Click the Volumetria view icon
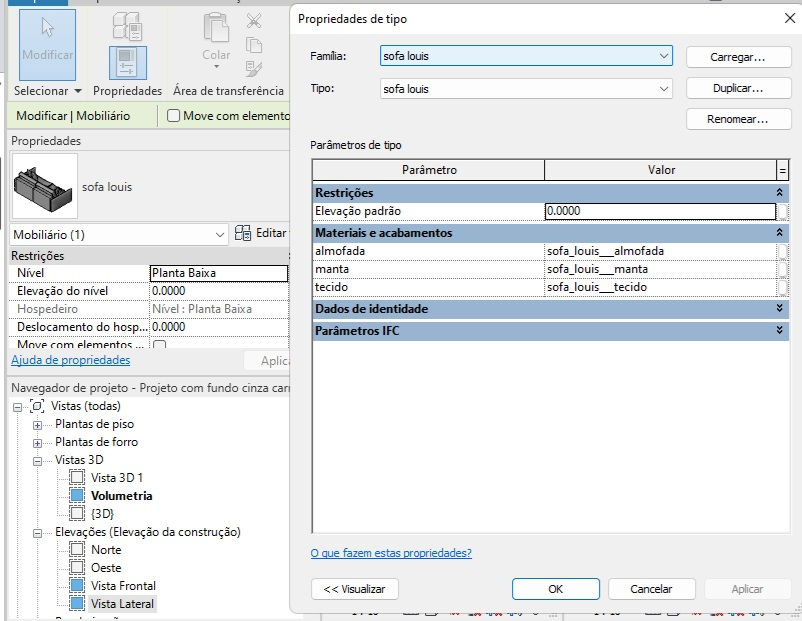Viewport: 802px width, 621px height. tap(77, 495)
